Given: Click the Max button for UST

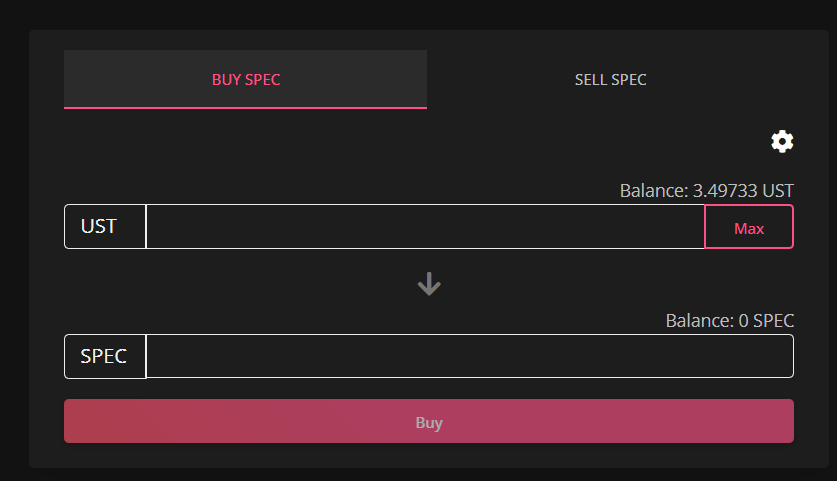Looking at the screenshot, I should pyautogui.click(x=749, y=227).
